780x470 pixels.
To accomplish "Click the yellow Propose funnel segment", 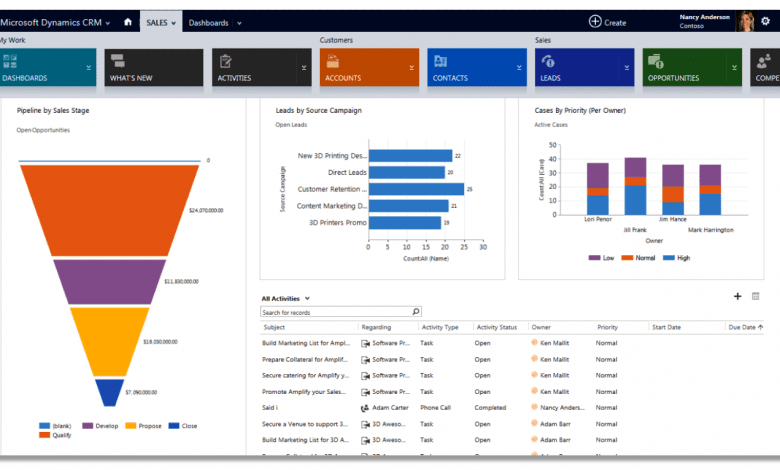I will coord(109,341).
